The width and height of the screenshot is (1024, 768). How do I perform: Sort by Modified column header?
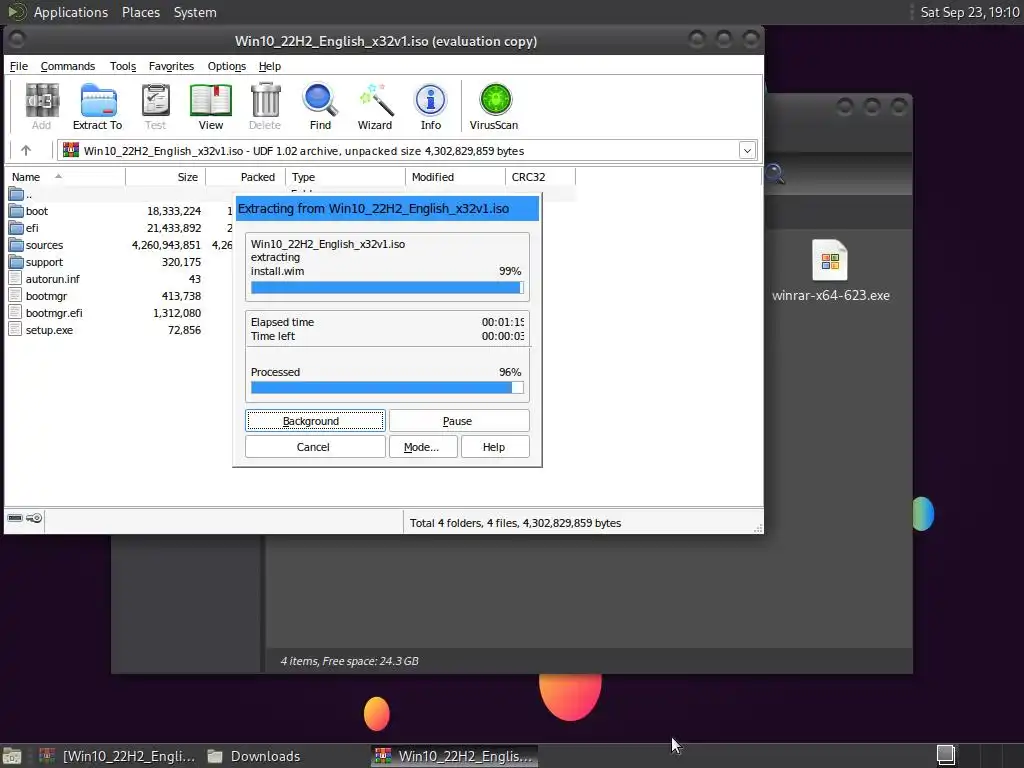coord(456,177)
